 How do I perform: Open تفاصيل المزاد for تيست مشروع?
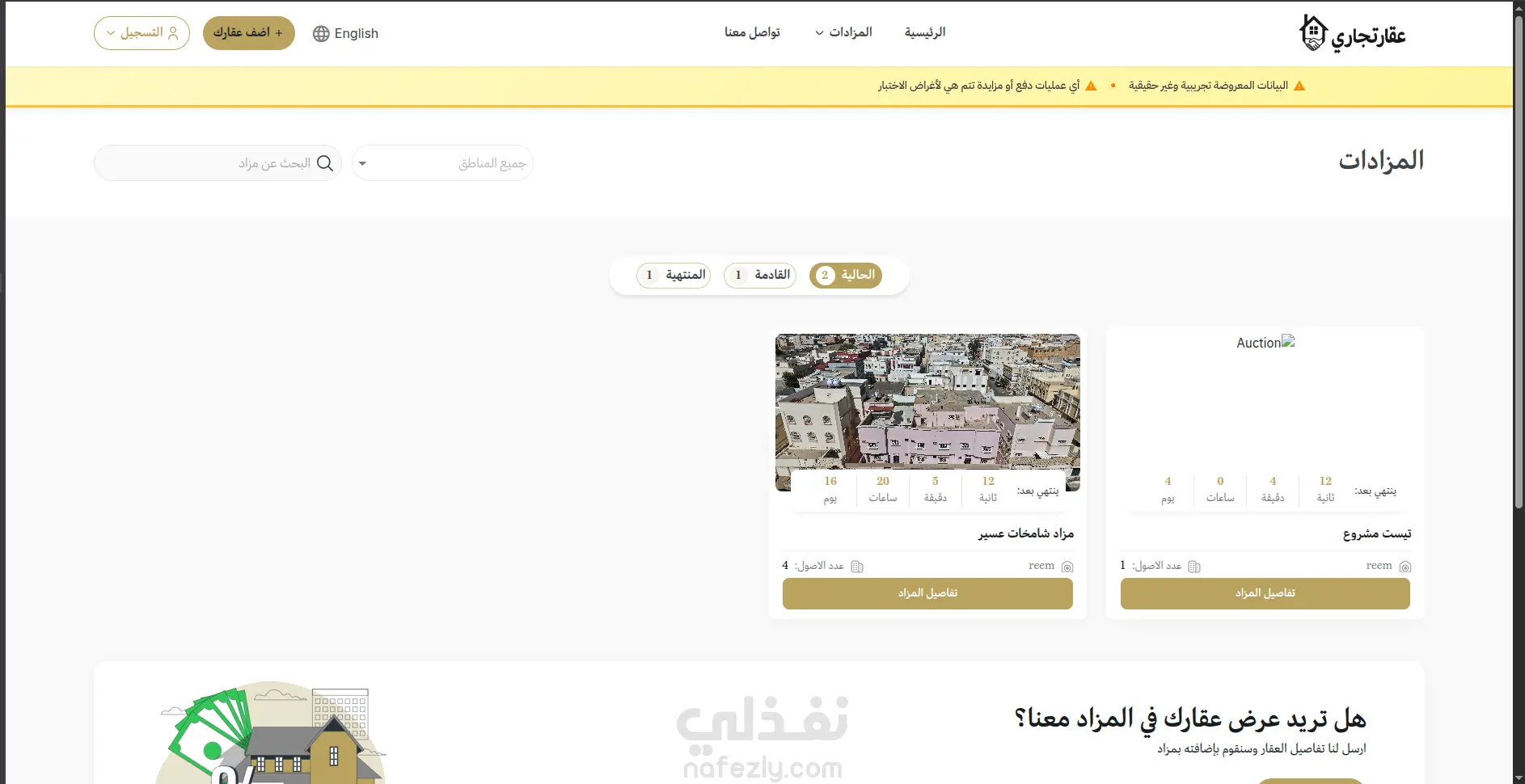1265,593
